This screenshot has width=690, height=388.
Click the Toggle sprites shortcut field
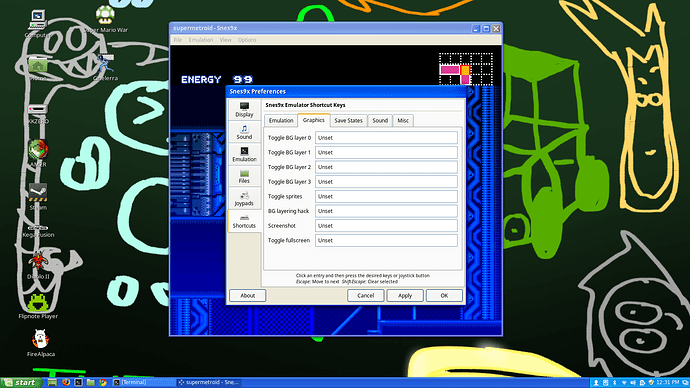[386, 196]
